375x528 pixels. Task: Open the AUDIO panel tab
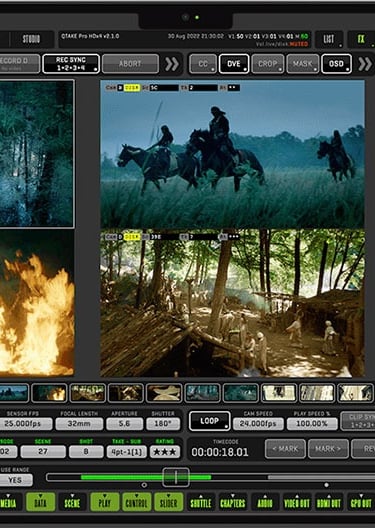click(265, 502)
